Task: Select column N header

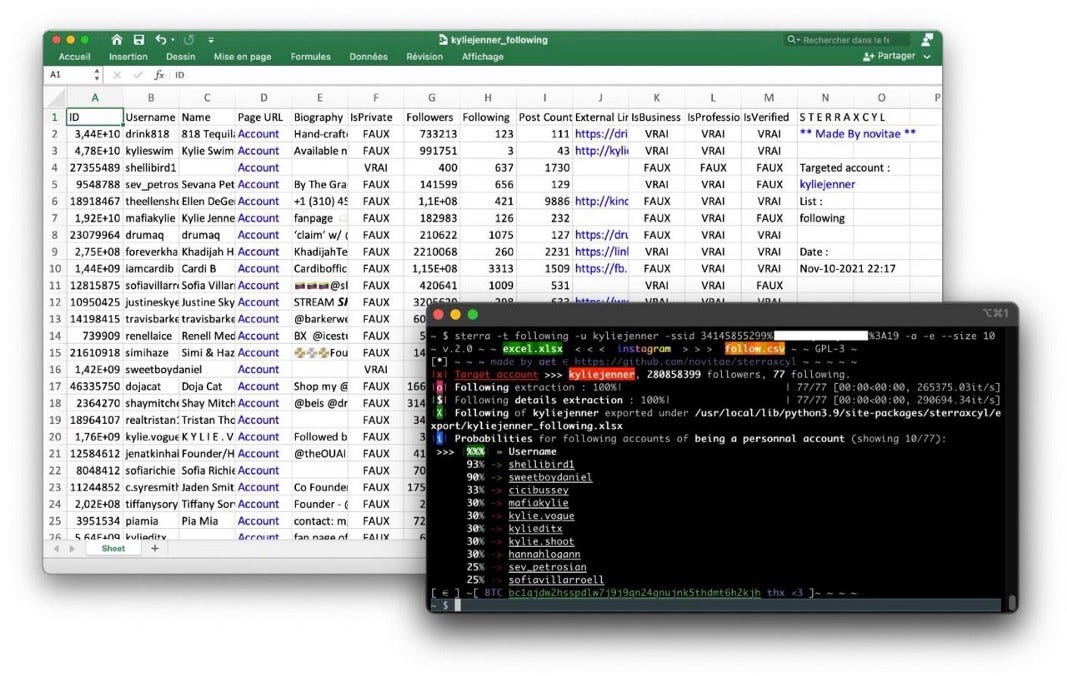Action: pyautogui.click(x=825, y=97)
